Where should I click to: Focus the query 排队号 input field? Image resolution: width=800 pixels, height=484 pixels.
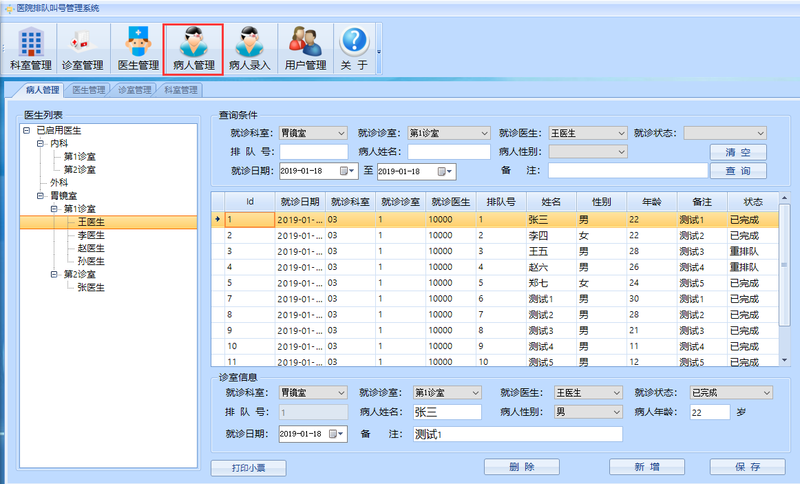pos(314,151)
